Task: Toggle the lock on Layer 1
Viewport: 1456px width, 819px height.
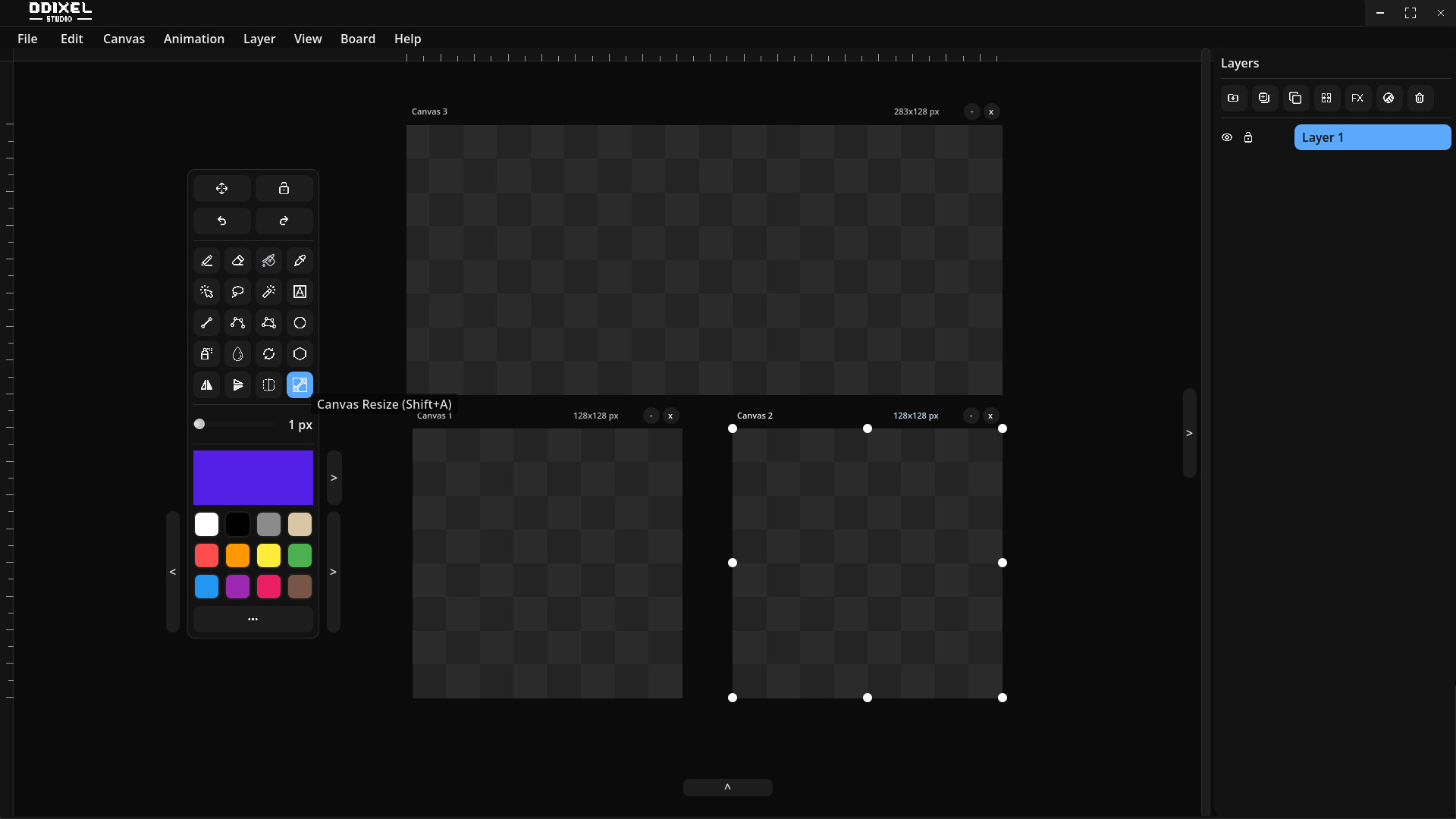Action: [1248, 137]
